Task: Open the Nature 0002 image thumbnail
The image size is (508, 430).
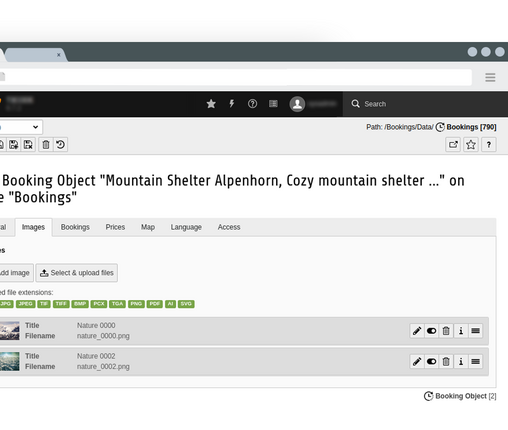Action: point(10,361)
